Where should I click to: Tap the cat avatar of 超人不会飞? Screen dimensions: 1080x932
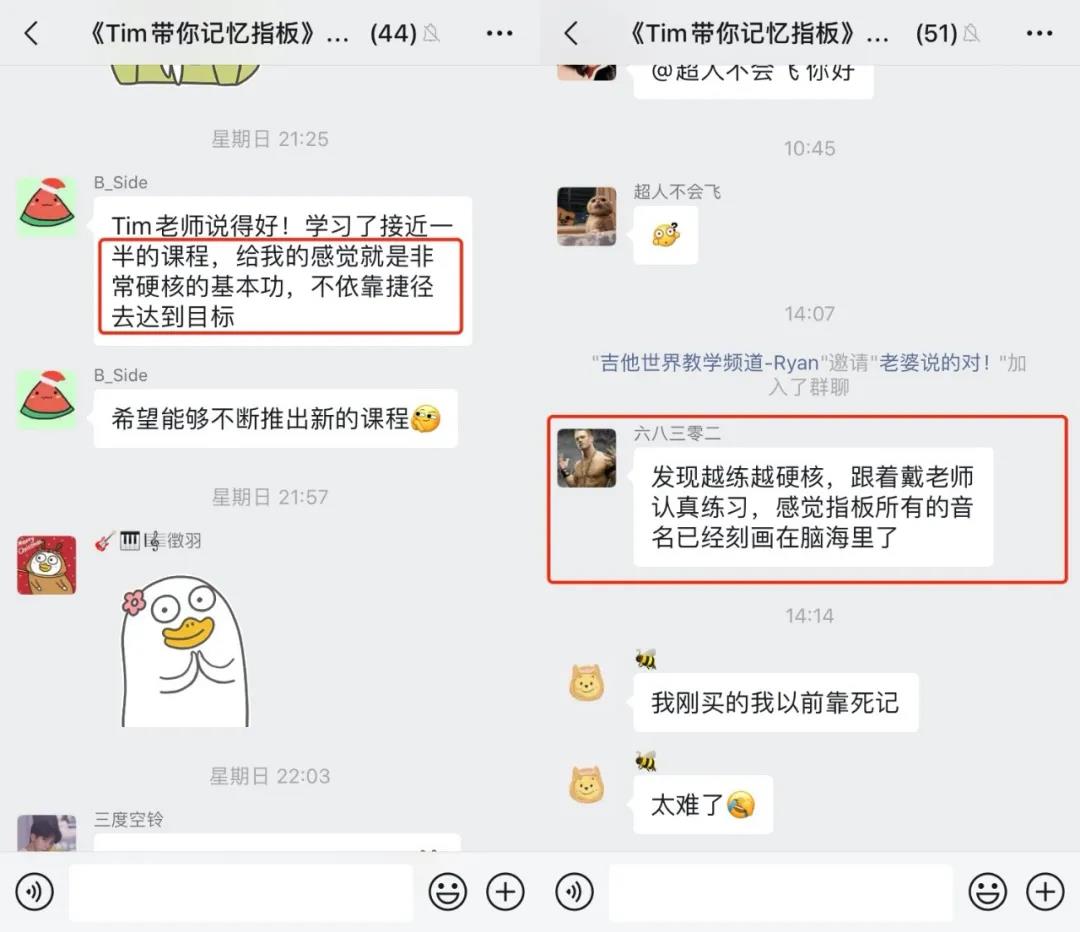coord(587,216)
